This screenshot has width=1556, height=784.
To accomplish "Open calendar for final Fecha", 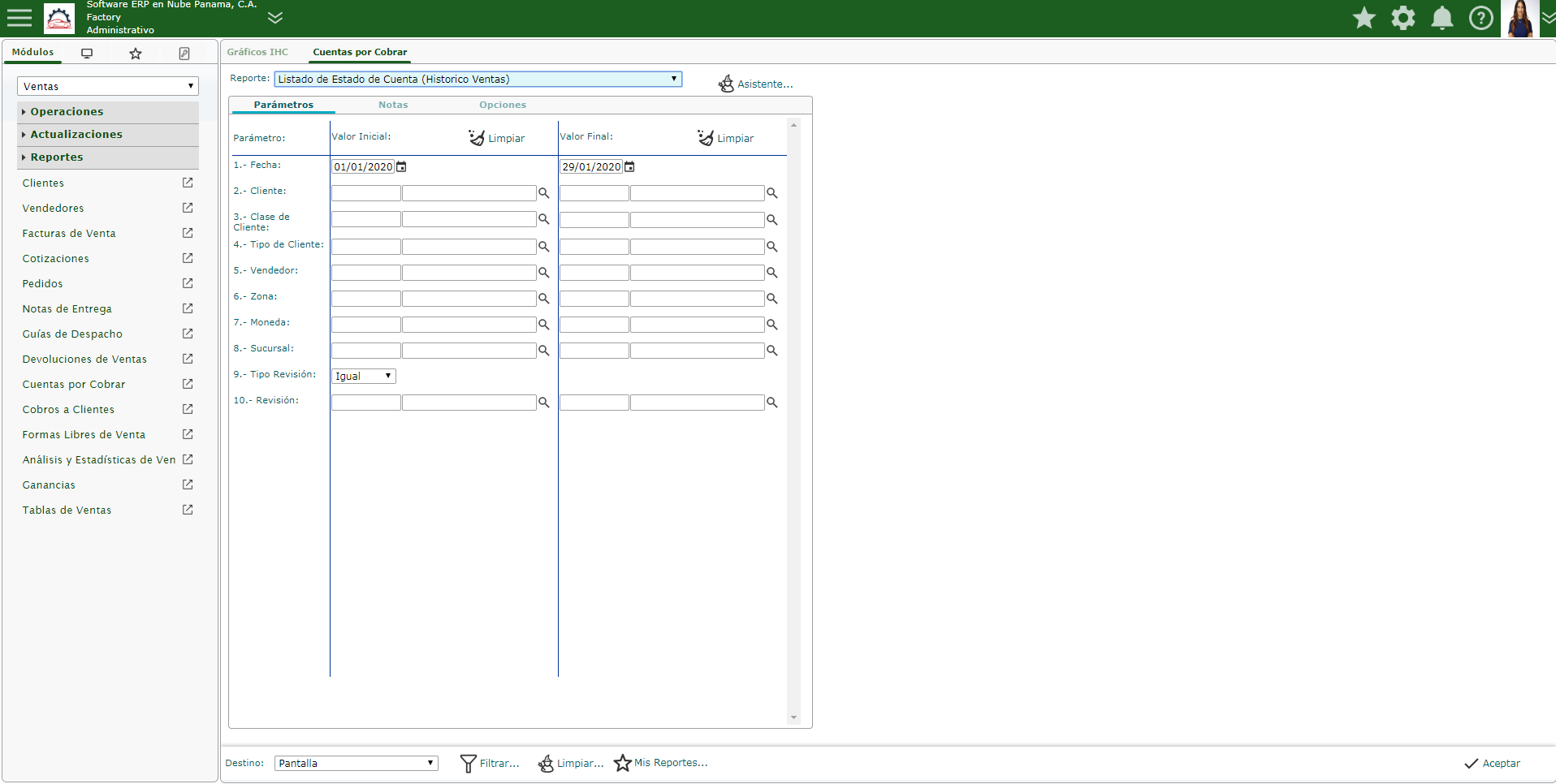I will pyautogui.click(x=629, y=166).
